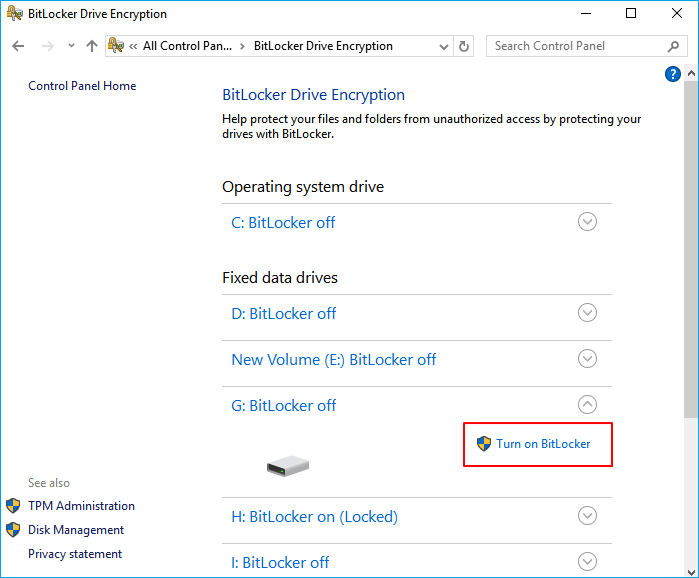Screen dimensions: 699x578
Task: Collapse the G: BitLocker off section
Action: [x=587, y=405]
